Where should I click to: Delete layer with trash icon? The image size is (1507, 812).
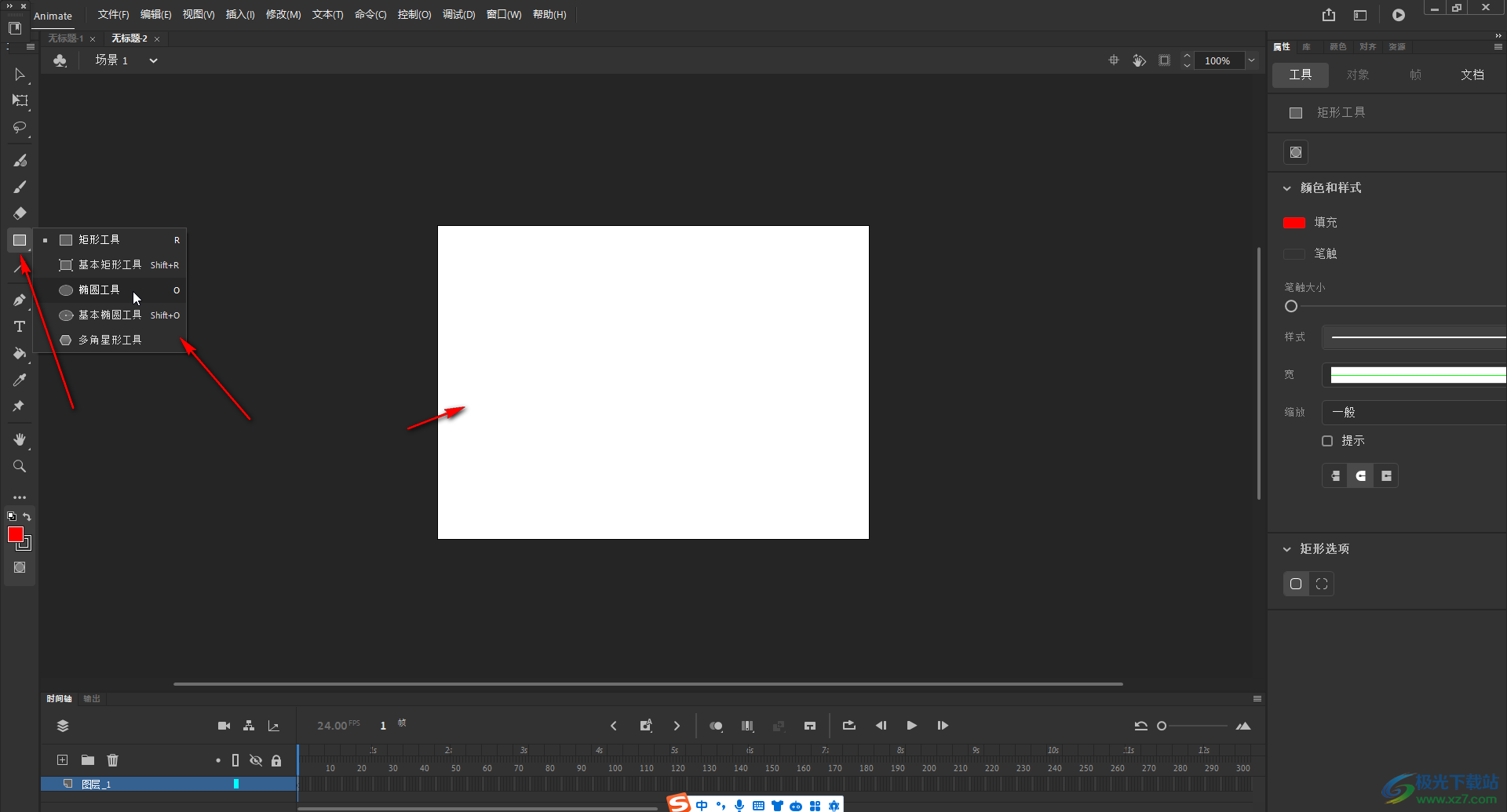click(x=113, y=759)
